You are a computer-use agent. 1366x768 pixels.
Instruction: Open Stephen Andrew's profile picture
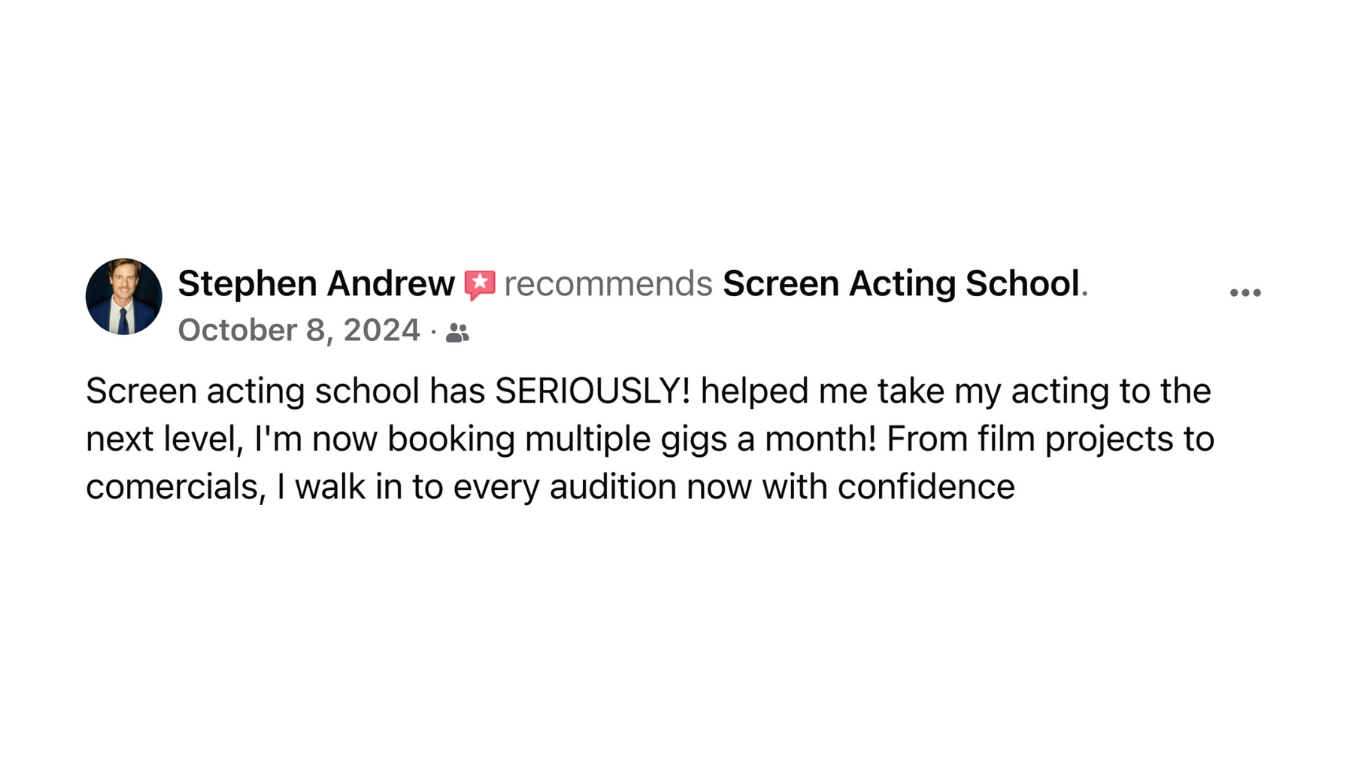click(124, 297)
